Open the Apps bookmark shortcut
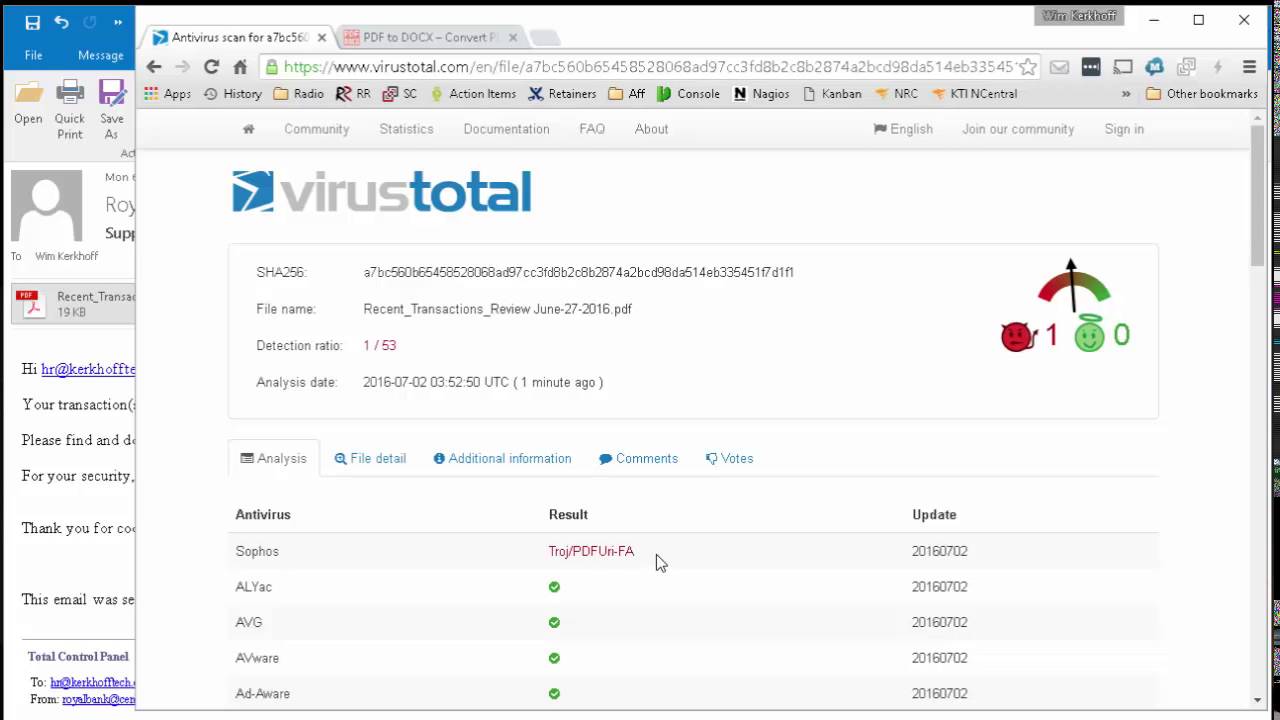This screenshot has height=720, width=1280. (168, 94)
